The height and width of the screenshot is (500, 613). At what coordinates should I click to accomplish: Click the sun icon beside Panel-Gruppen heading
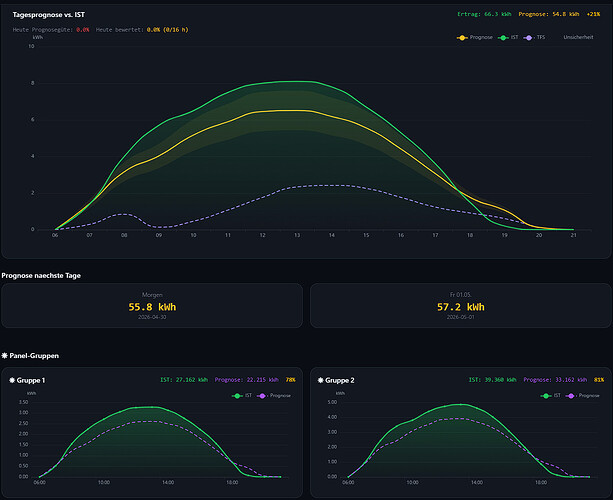click(x=5, y=355)
